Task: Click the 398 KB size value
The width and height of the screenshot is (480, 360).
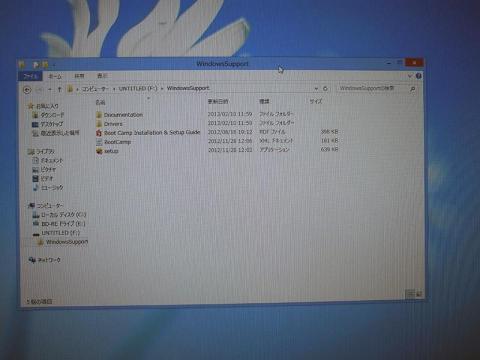Action: [x=329, y=132]
